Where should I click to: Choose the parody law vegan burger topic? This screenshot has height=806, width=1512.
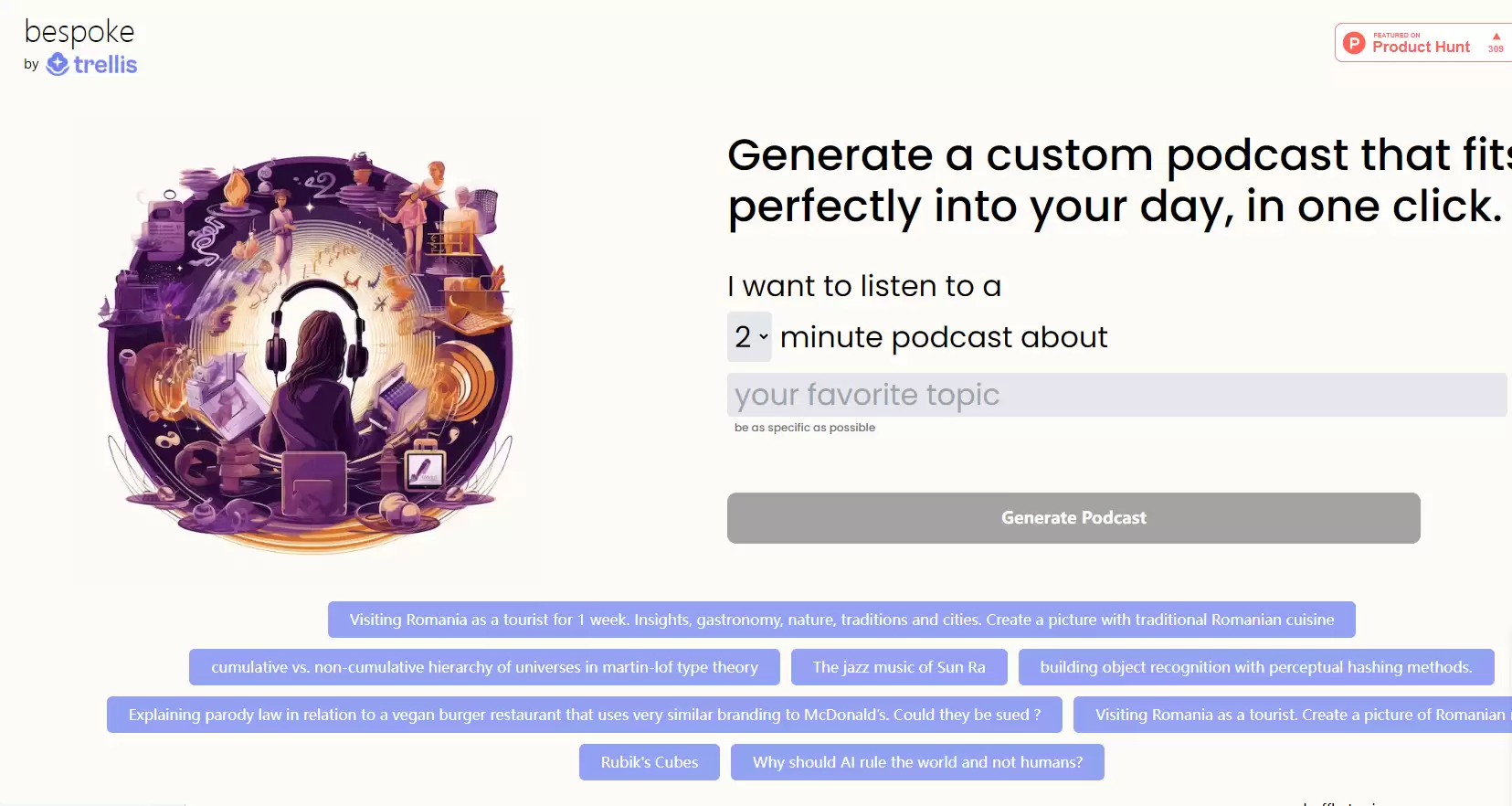pos(585,715)
